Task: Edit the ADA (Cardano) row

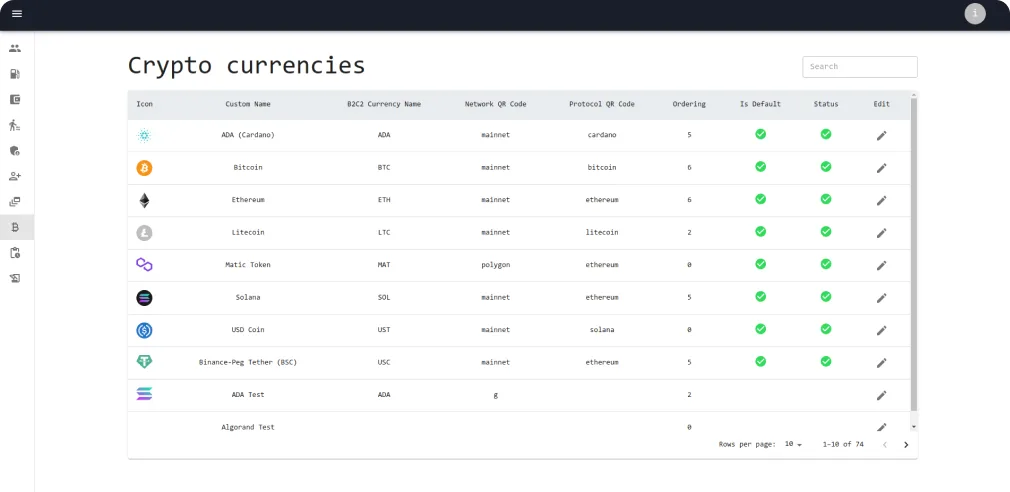Action: 881,135
